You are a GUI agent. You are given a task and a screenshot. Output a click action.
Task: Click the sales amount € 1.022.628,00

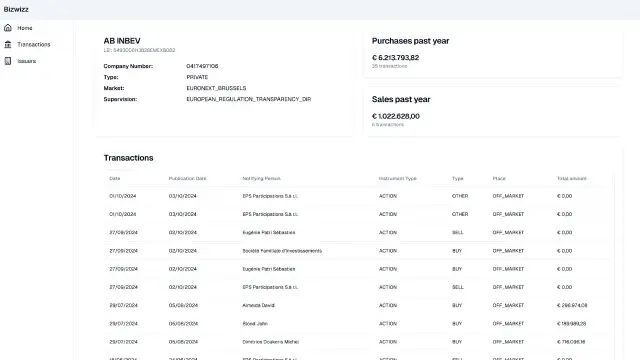click(x=396, y=116)
